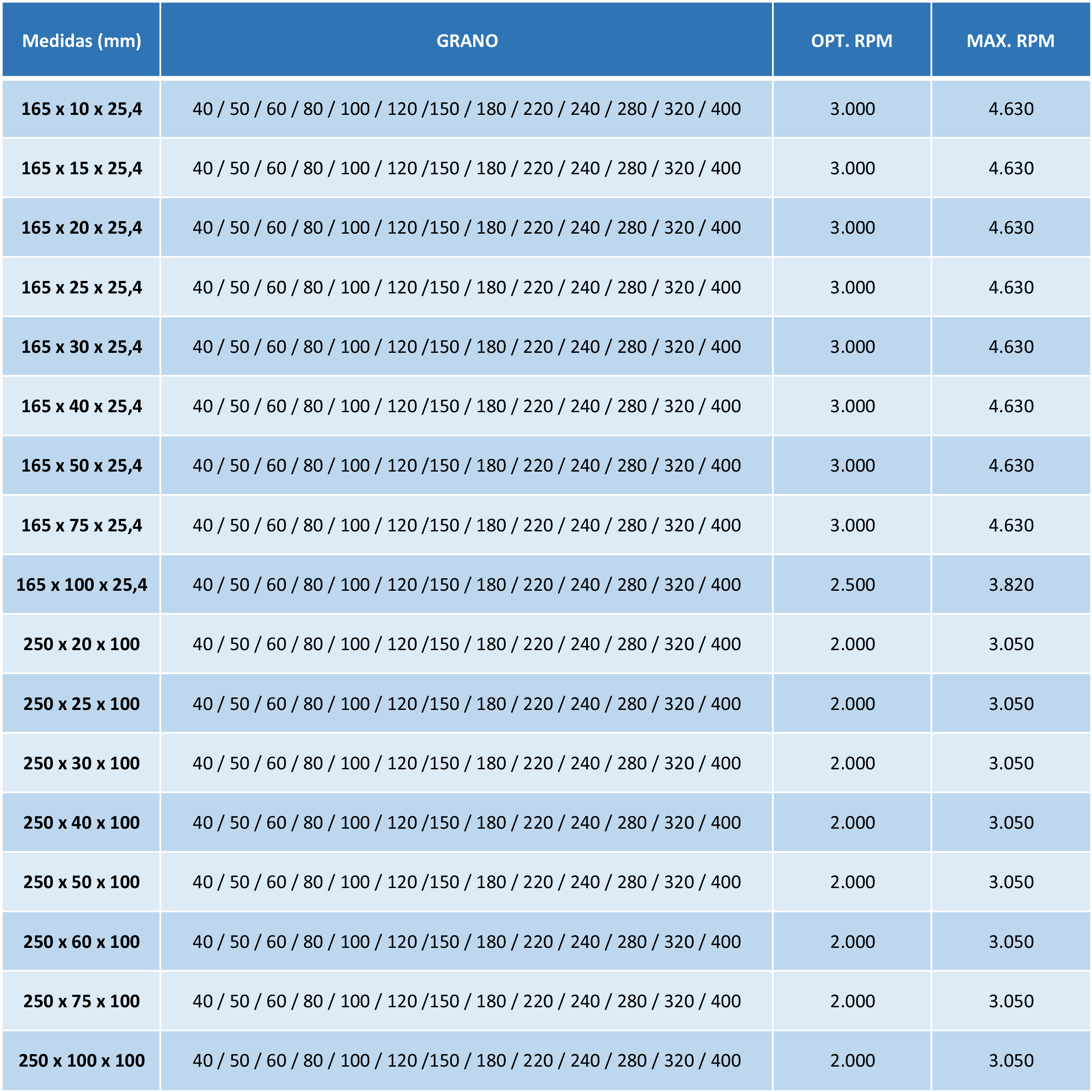Select the '165 x 30 x 25,4' cell
The width and height of the screenshot is (1092, 1092).
tap(81, 347)
